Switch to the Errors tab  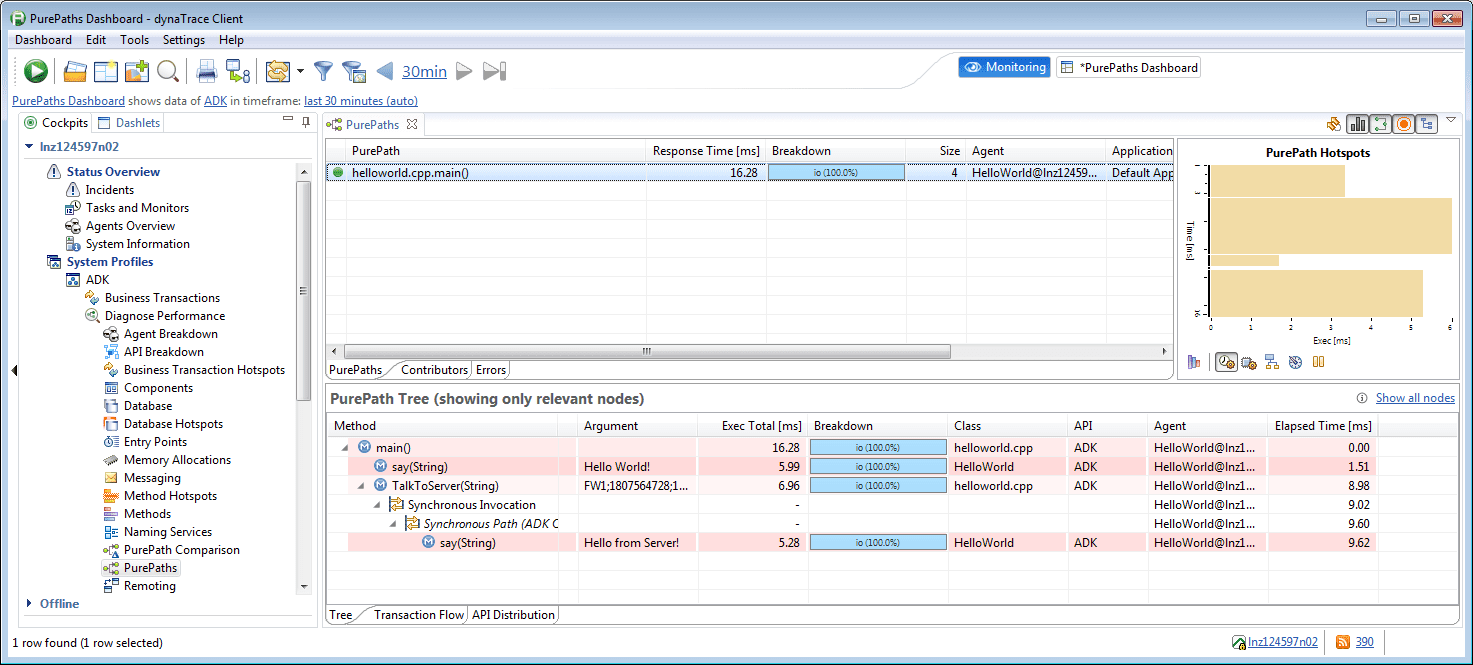tap(491, 370)
